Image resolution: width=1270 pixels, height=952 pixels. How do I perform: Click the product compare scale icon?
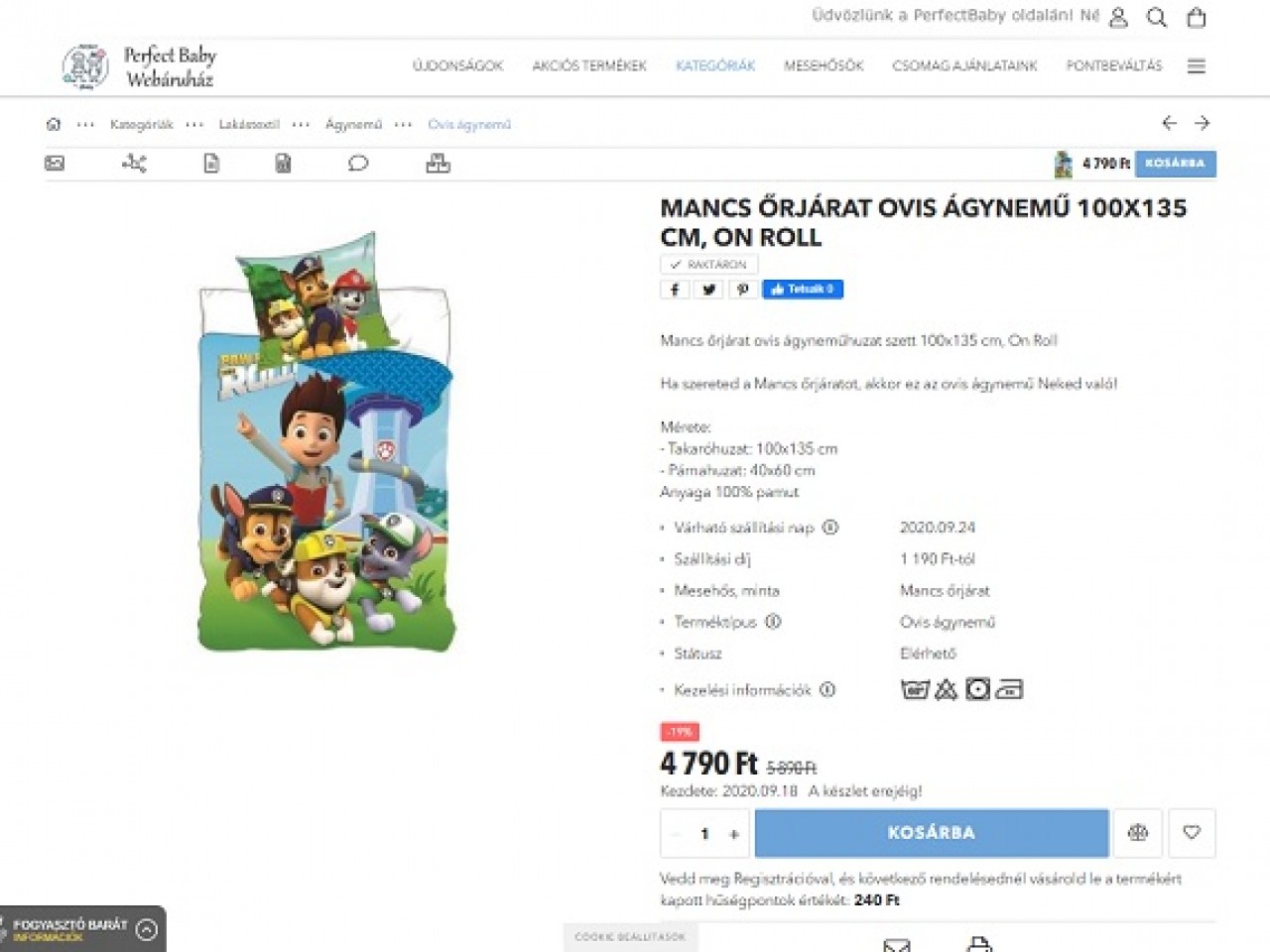pyautogui.click(x=1137, y=833)
